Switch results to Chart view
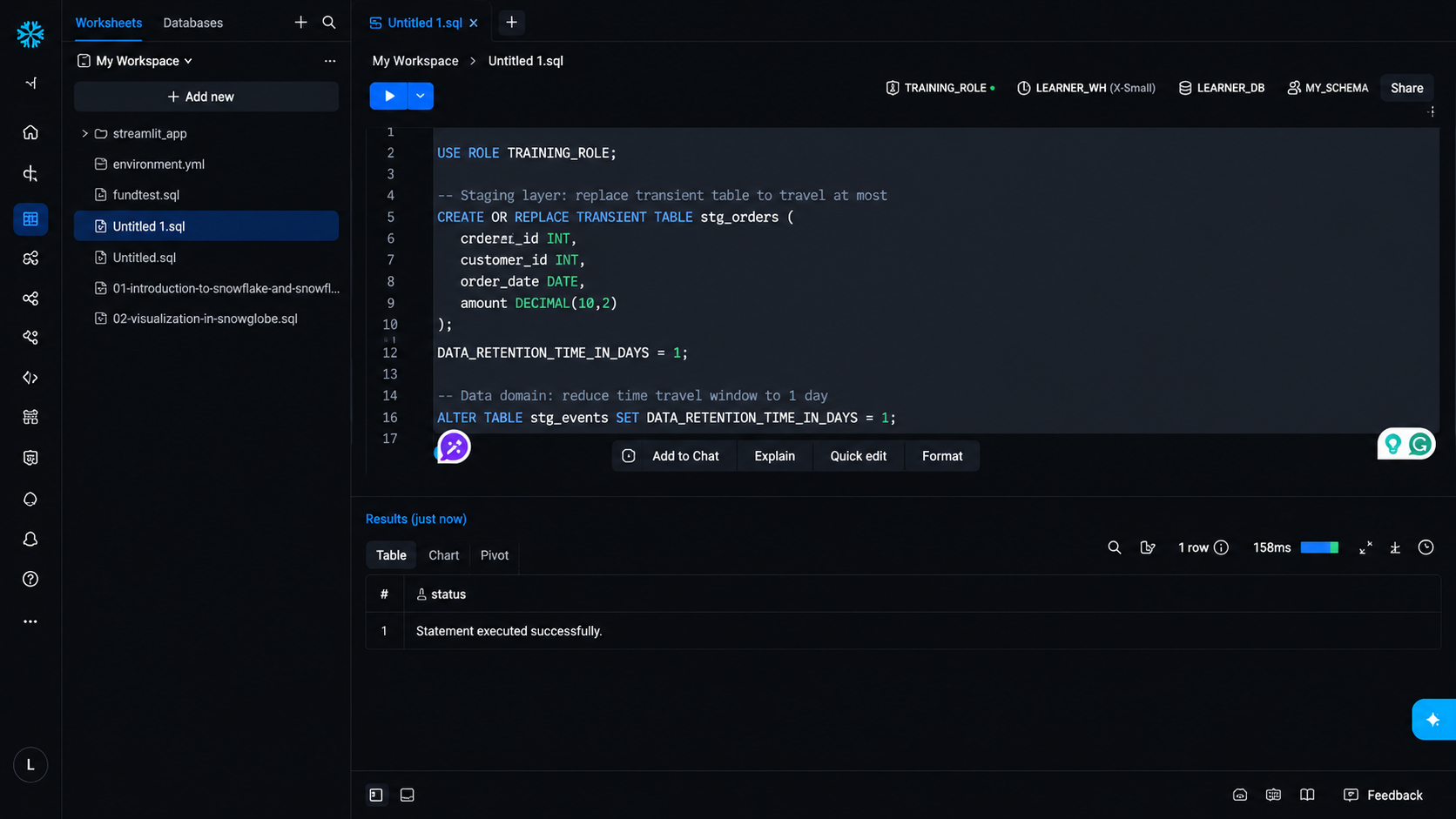Viewport: 1456px width, 819px height. click(x=443, y=555)
